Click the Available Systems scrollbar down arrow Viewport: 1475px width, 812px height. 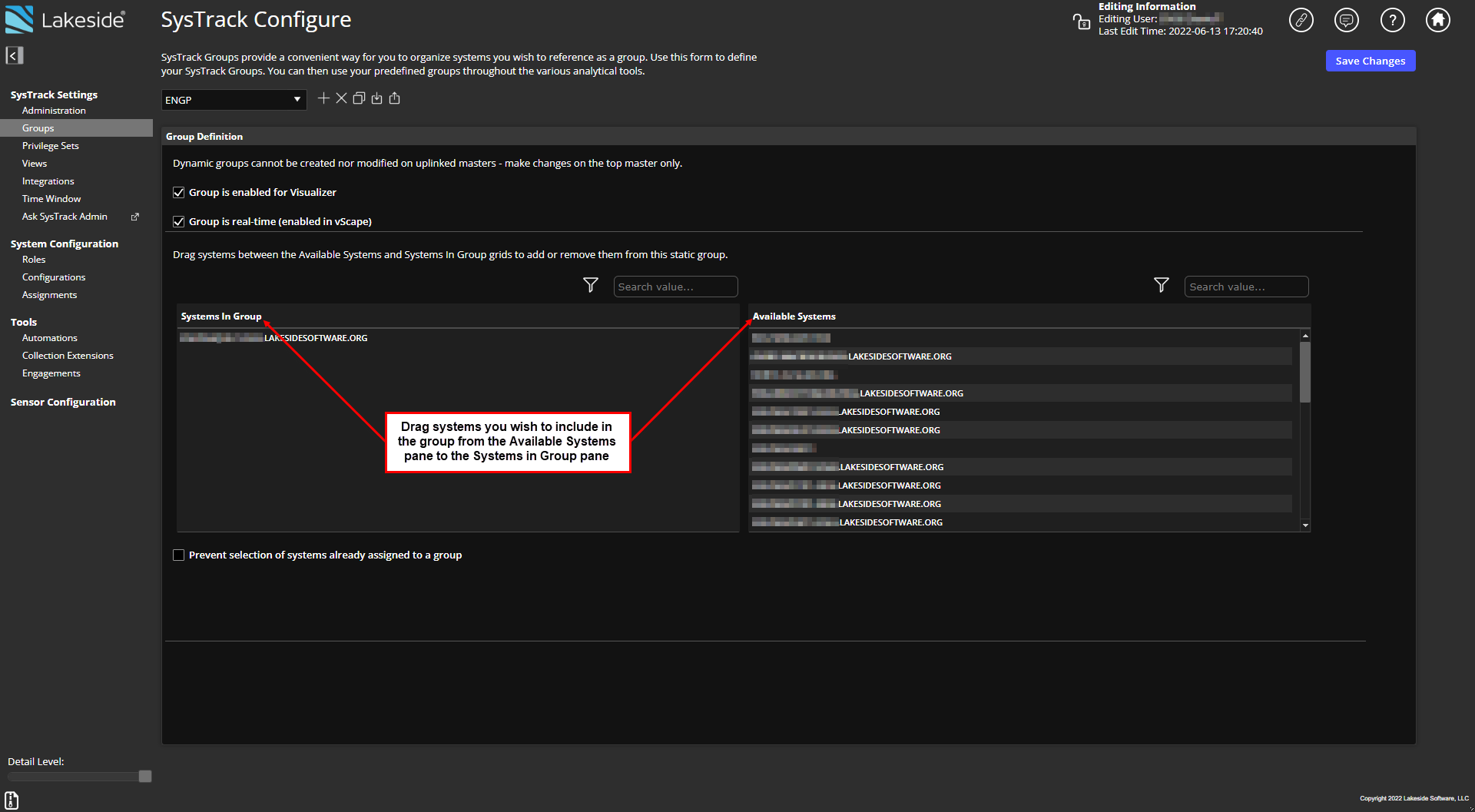point(1305,525)
